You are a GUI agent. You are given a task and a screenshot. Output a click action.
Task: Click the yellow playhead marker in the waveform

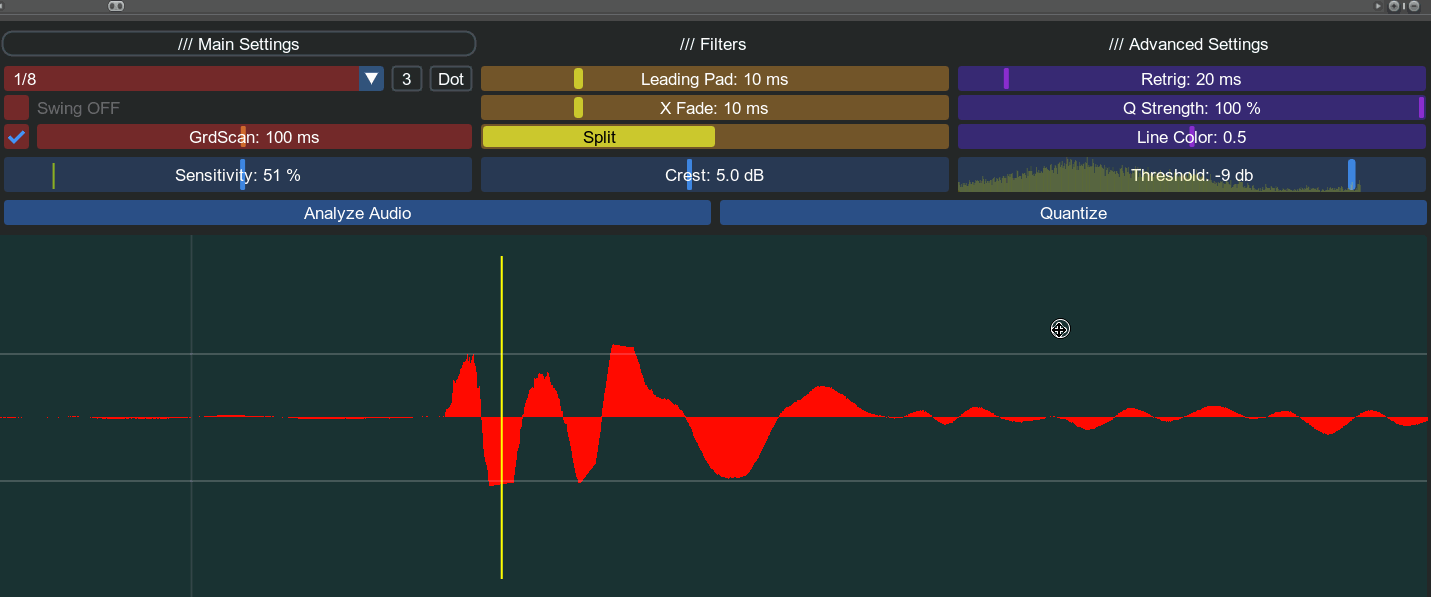500,415
